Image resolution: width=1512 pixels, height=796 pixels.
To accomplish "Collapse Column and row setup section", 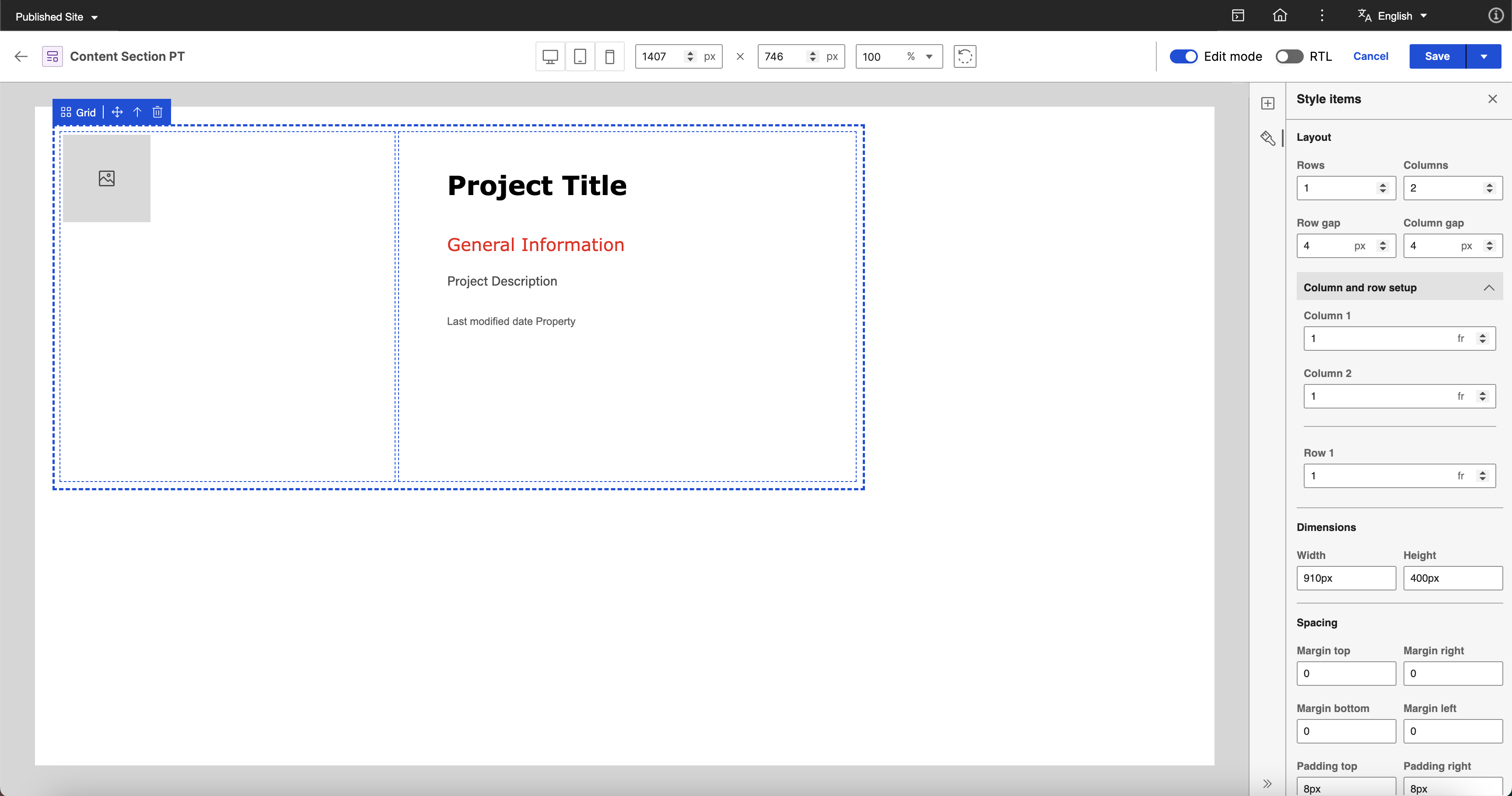I will pyautogui.click(x=1488, y=287).
